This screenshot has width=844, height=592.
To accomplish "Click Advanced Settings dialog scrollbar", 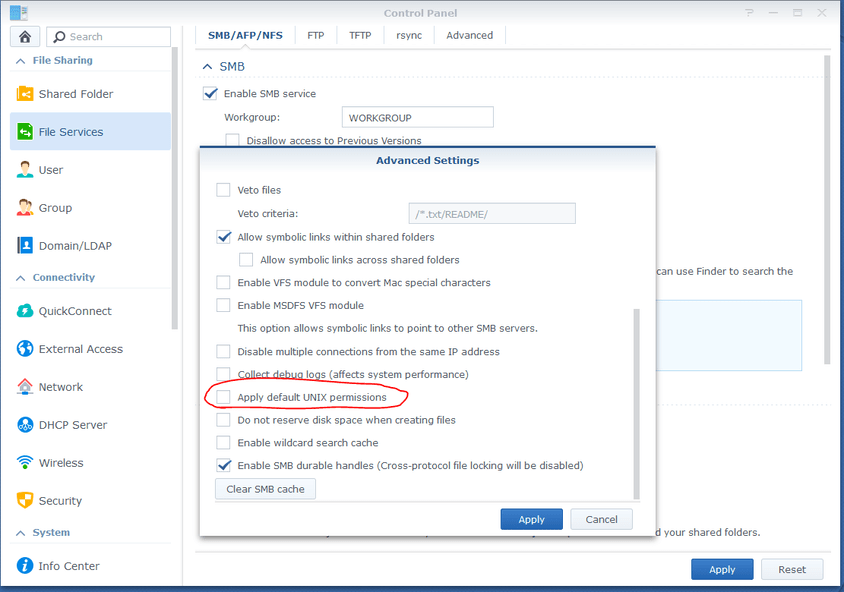I will (636, 404).
